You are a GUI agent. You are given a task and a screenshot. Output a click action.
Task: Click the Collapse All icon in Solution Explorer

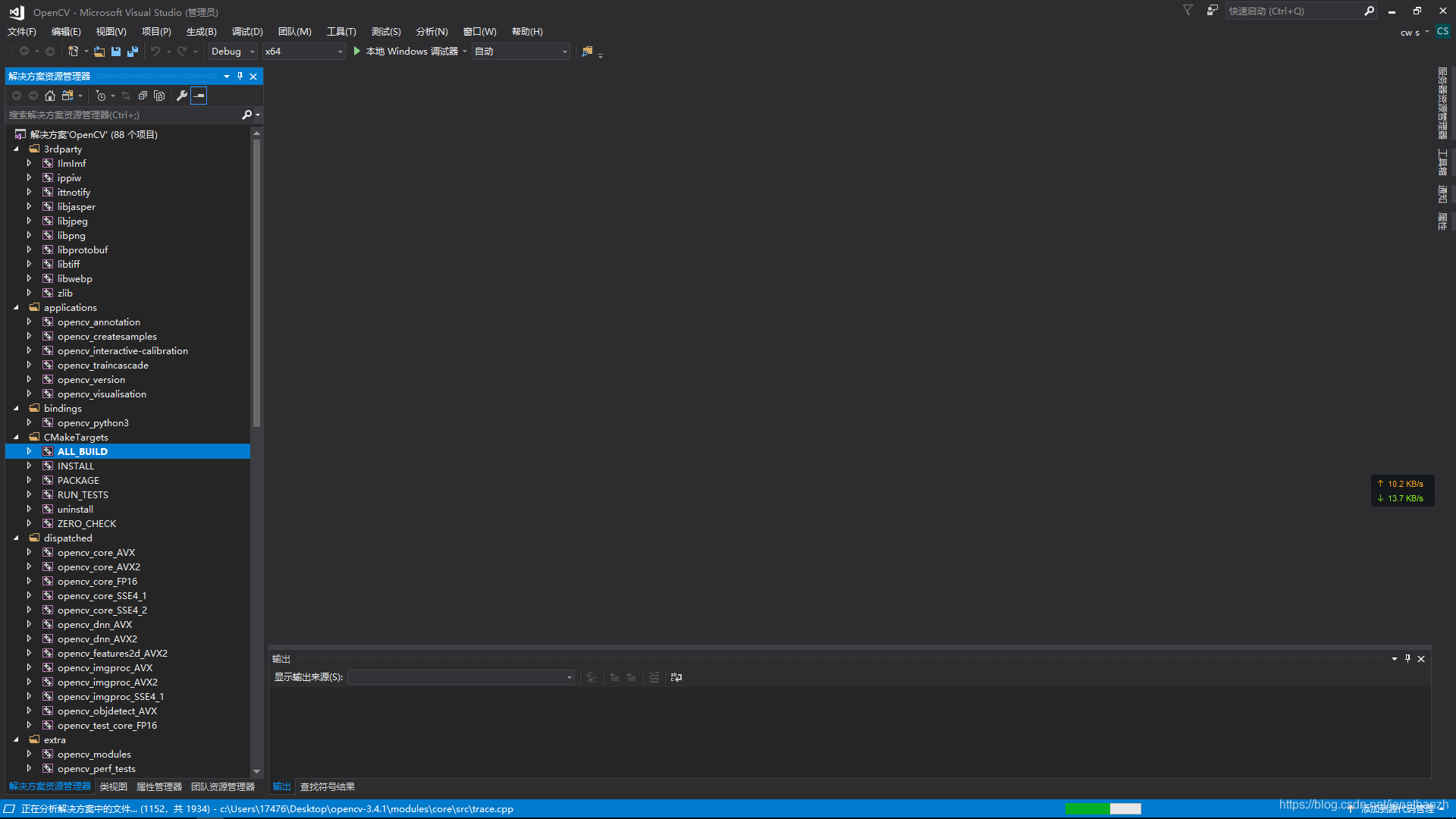pos(143,96)
